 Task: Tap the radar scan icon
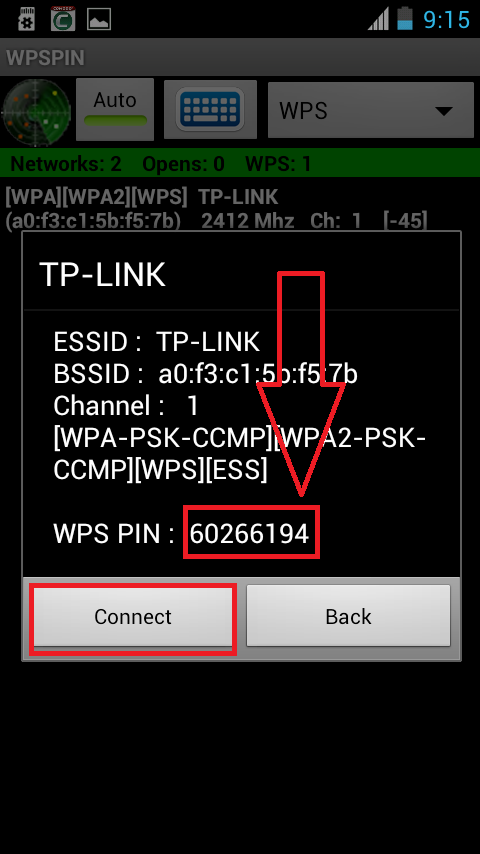[36, 113]
